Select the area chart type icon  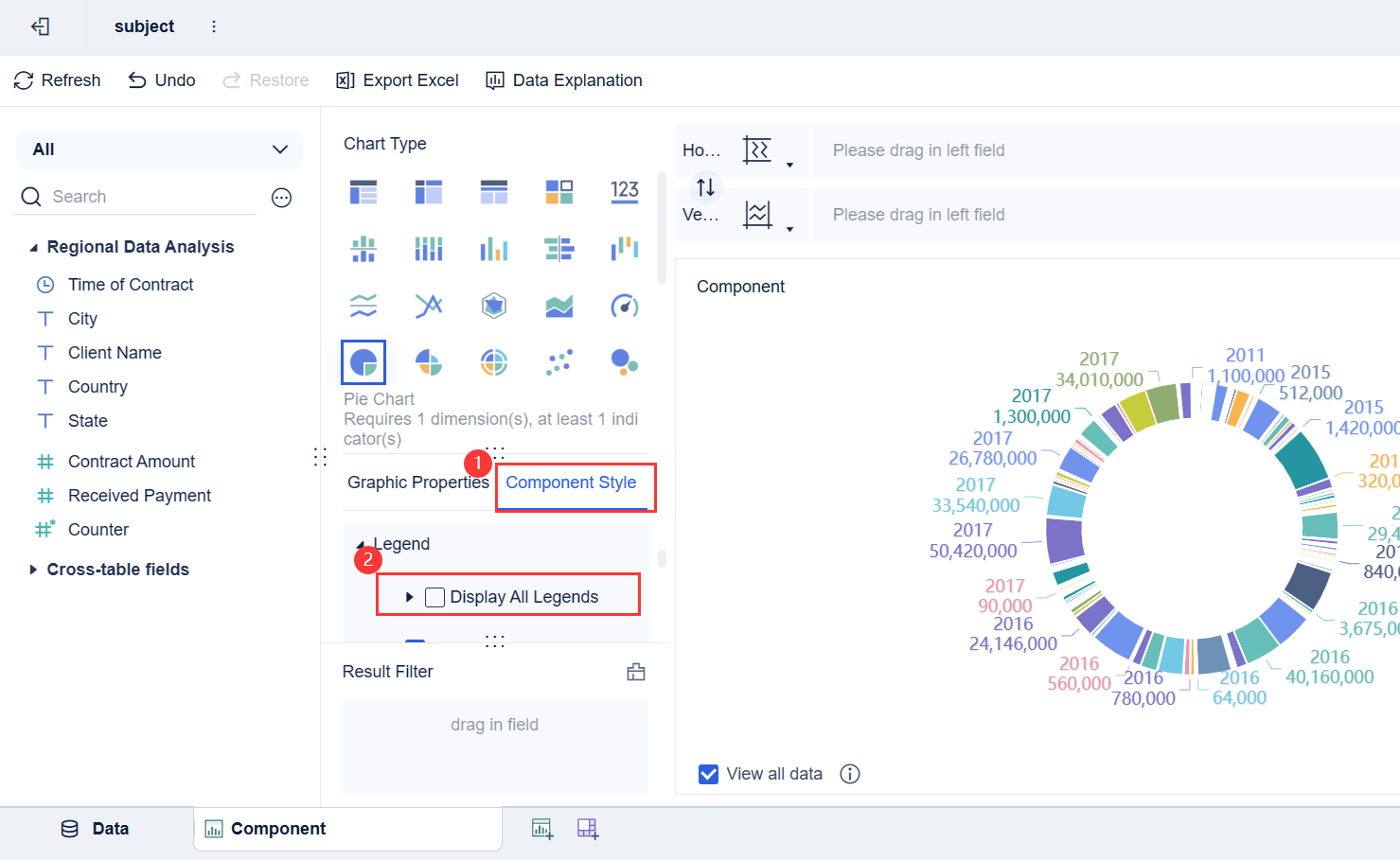click(559, 306)
